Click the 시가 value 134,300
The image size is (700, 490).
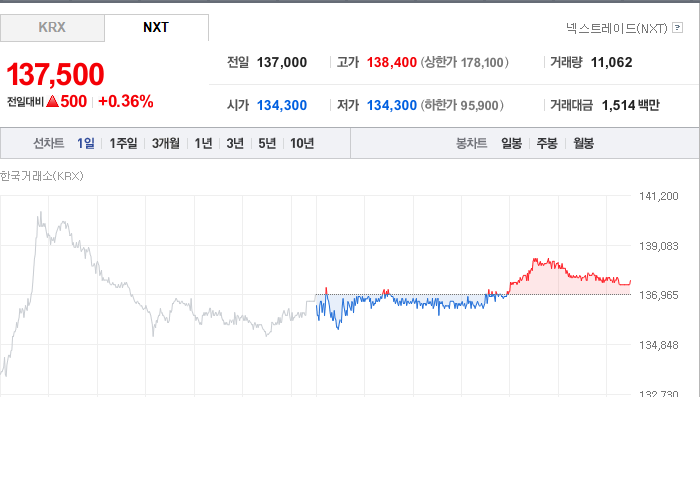(282, 105)
